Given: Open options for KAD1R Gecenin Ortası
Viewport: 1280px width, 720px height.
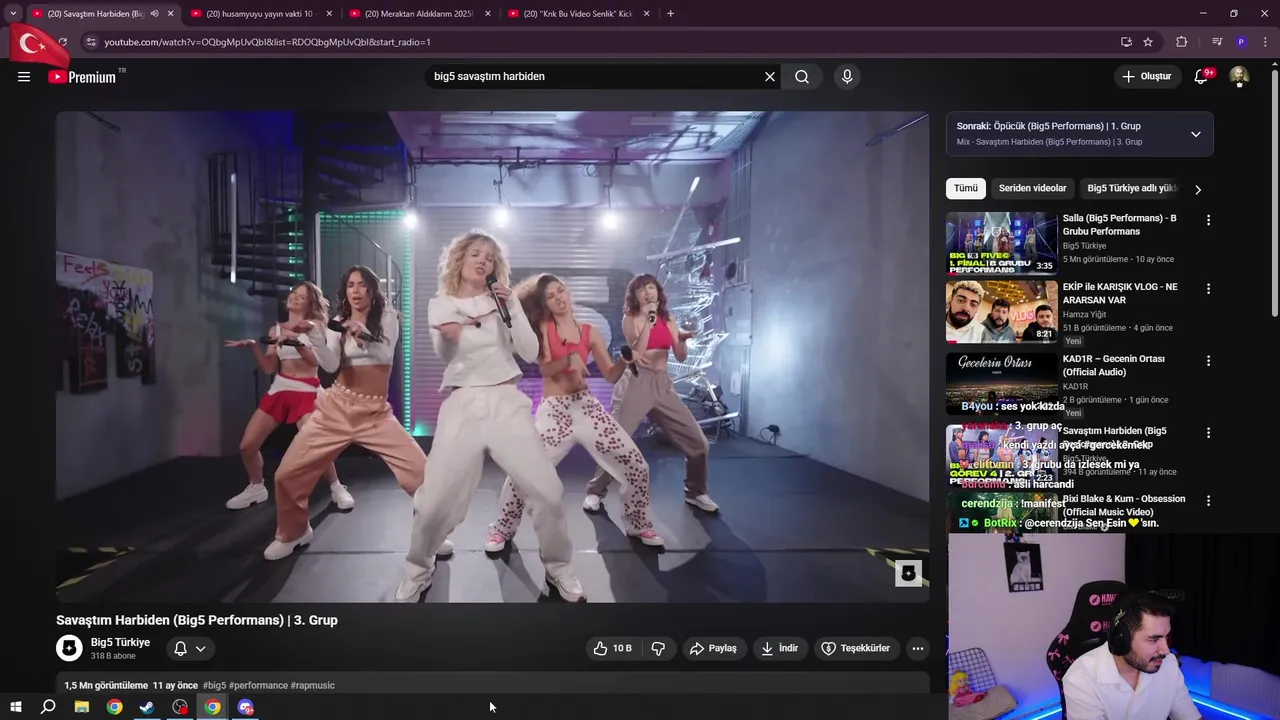Looking at the screenshot, I should pos(1208,361).
